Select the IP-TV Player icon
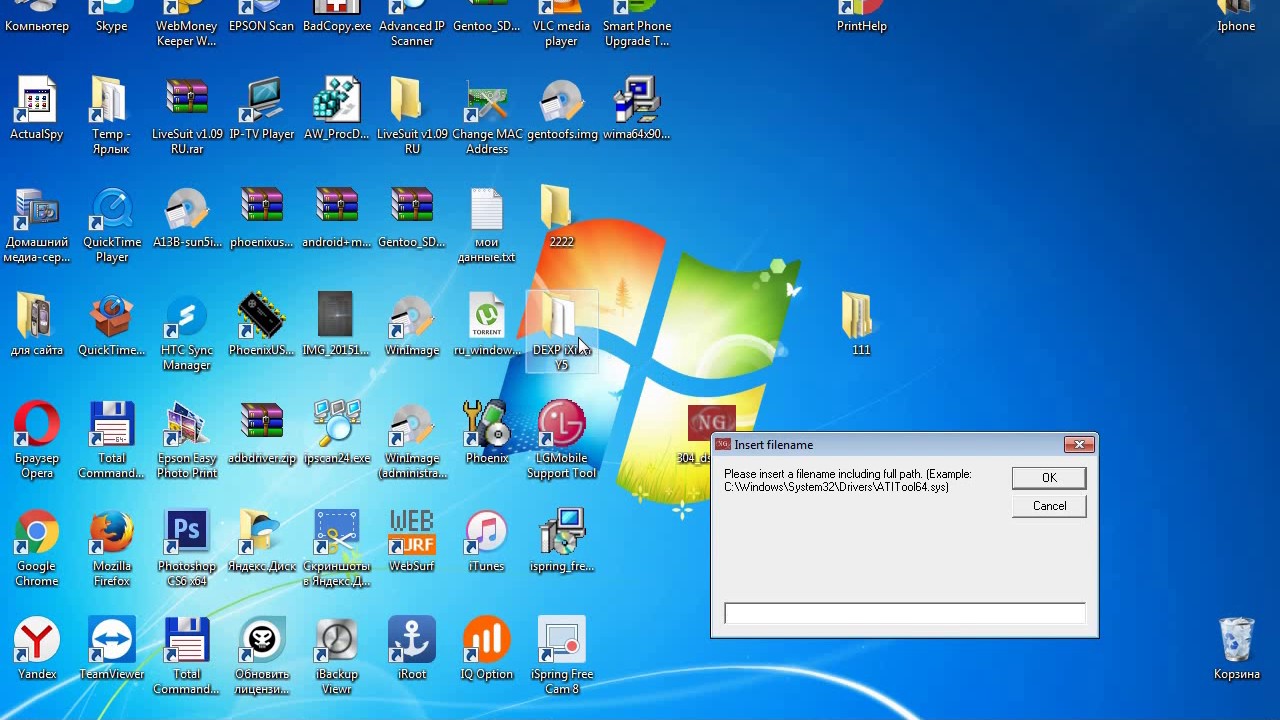The image size is (1280, 720). [262, 108]
